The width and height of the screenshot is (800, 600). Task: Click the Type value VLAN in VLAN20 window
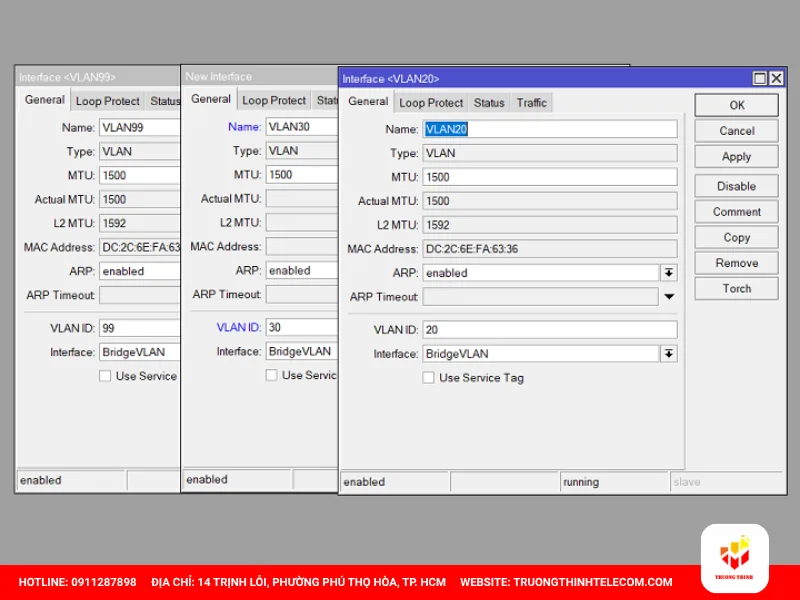(x=549, y=153)
